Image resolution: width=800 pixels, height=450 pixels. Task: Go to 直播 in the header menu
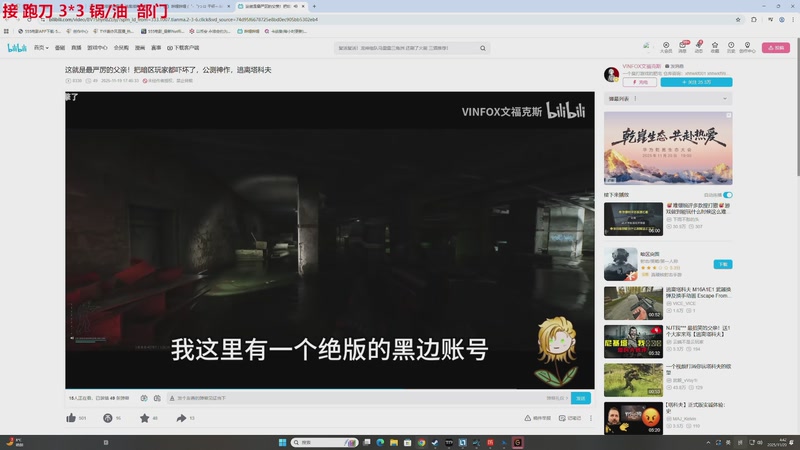point(76,47)
